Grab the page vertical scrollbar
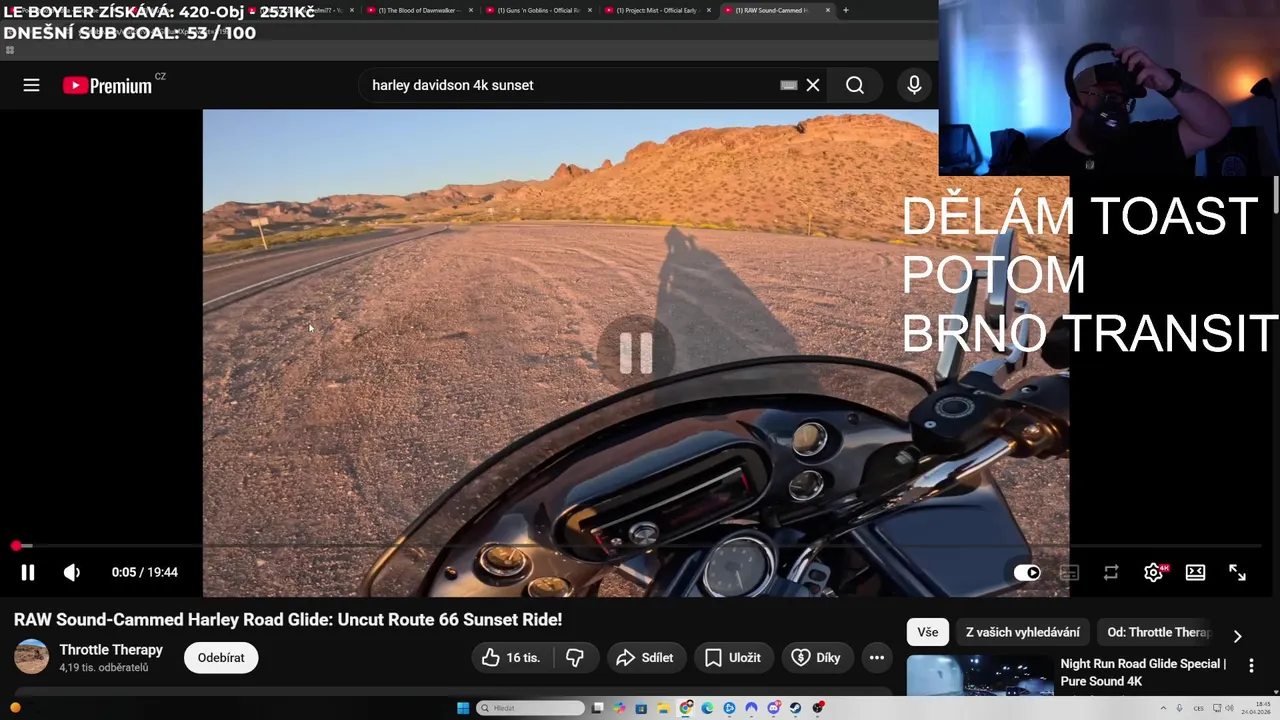This screenshot has width=1280, height=720. tap(1276, 195)
